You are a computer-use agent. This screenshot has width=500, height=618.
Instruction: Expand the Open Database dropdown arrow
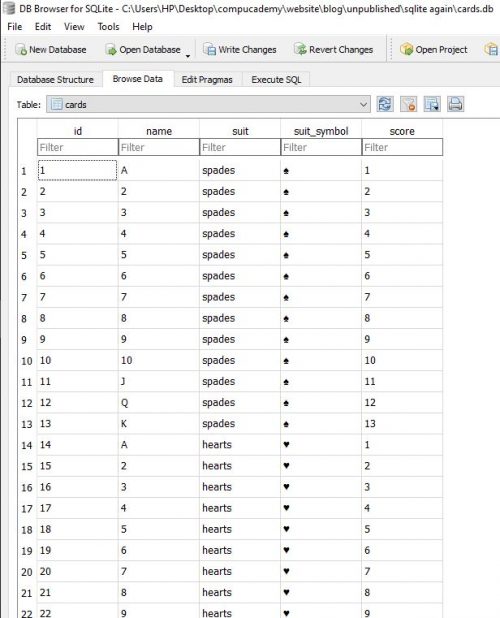188,56
